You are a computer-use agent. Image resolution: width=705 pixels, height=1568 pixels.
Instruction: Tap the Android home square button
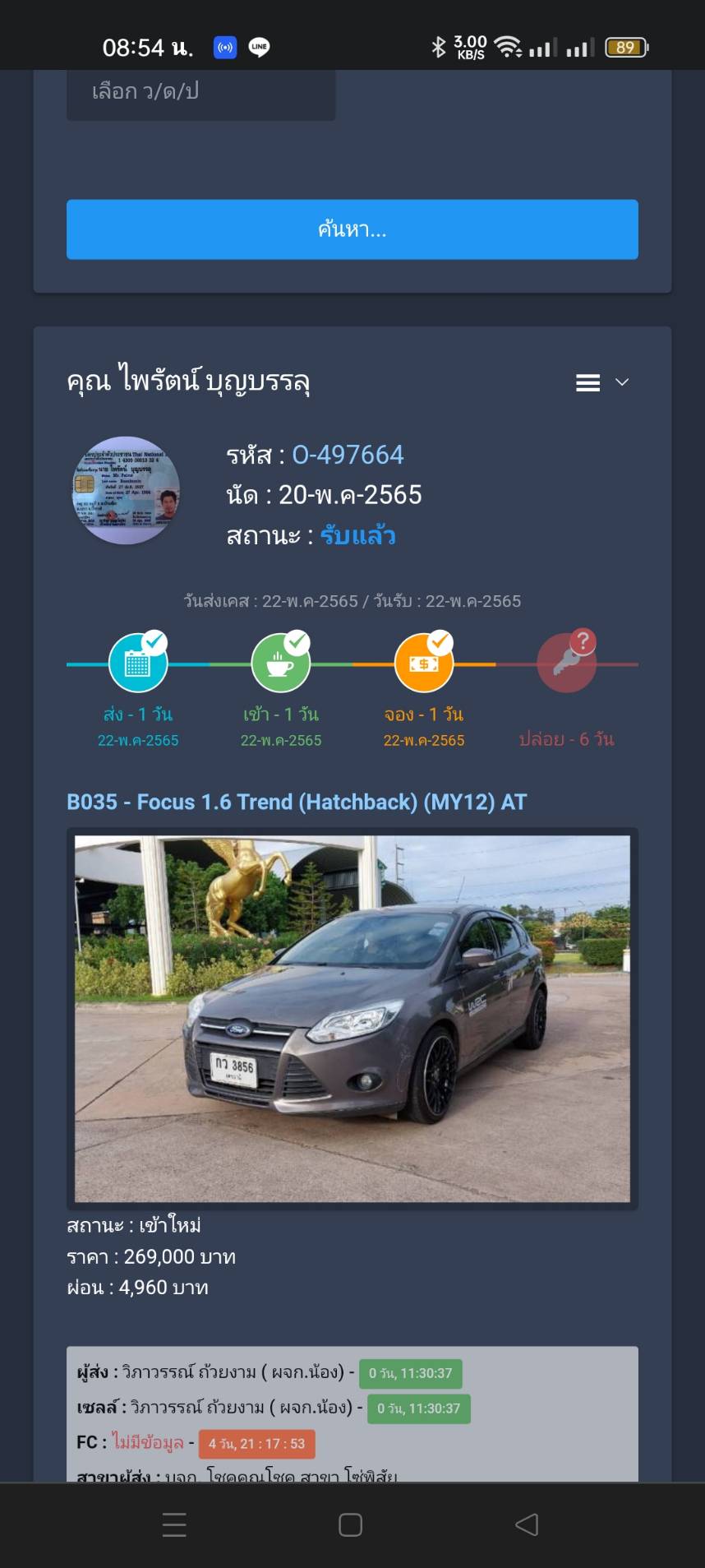[351, 1524]
